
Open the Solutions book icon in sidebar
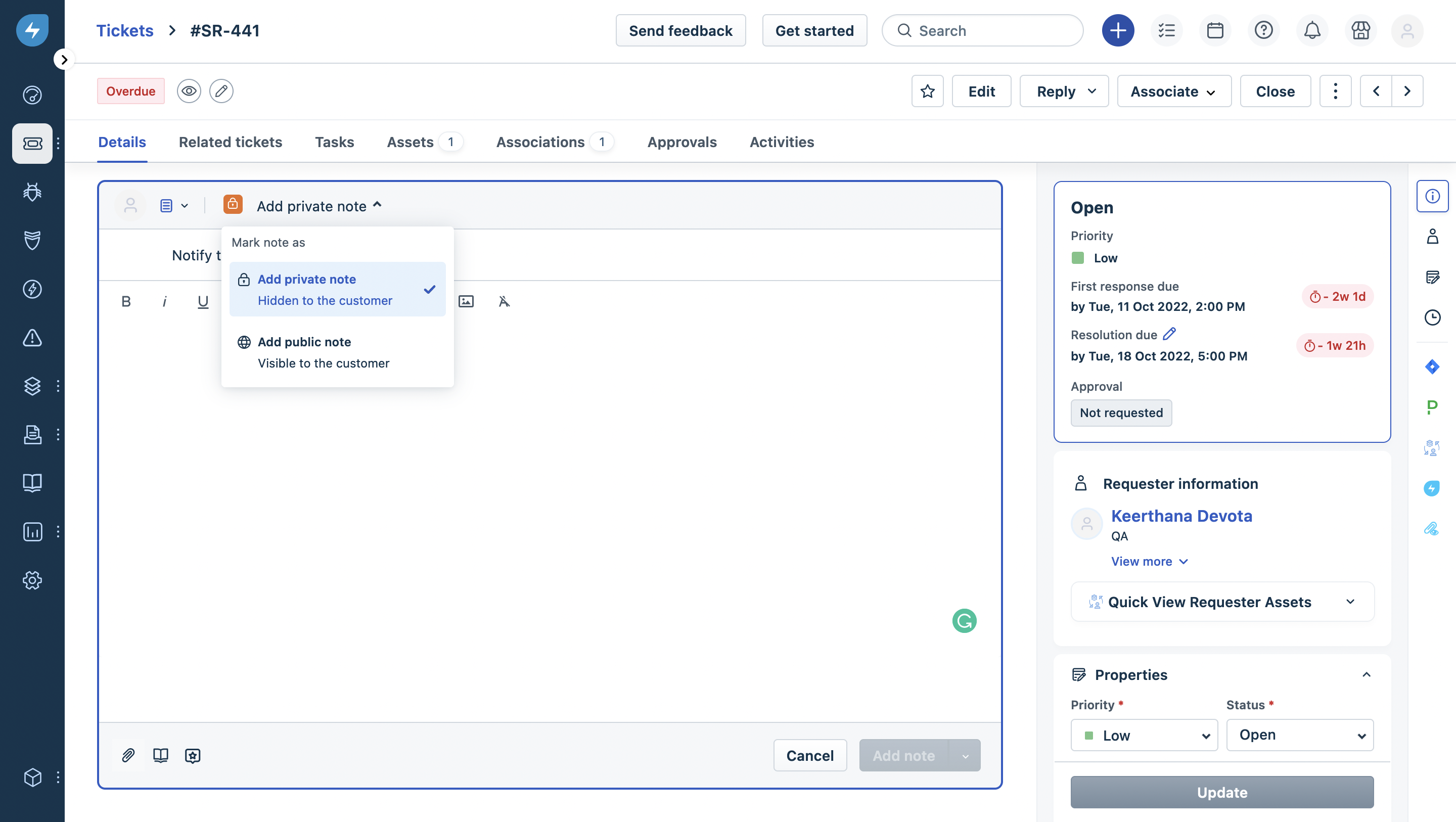tap(32, 483)
